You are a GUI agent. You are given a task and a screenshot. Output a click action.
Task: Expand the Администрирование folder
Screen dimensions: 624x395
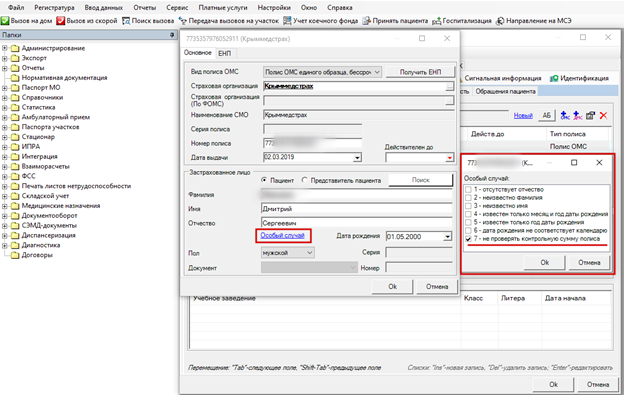(x=5, y=48)
